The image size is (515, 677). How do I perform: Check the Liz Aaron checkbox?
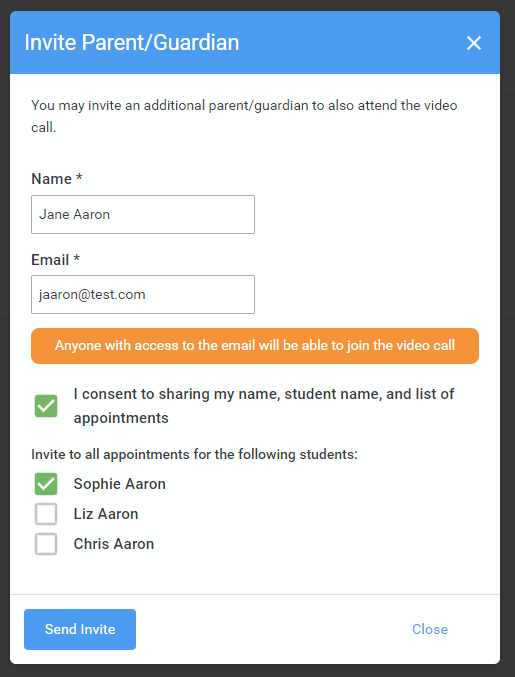point(46,514)
